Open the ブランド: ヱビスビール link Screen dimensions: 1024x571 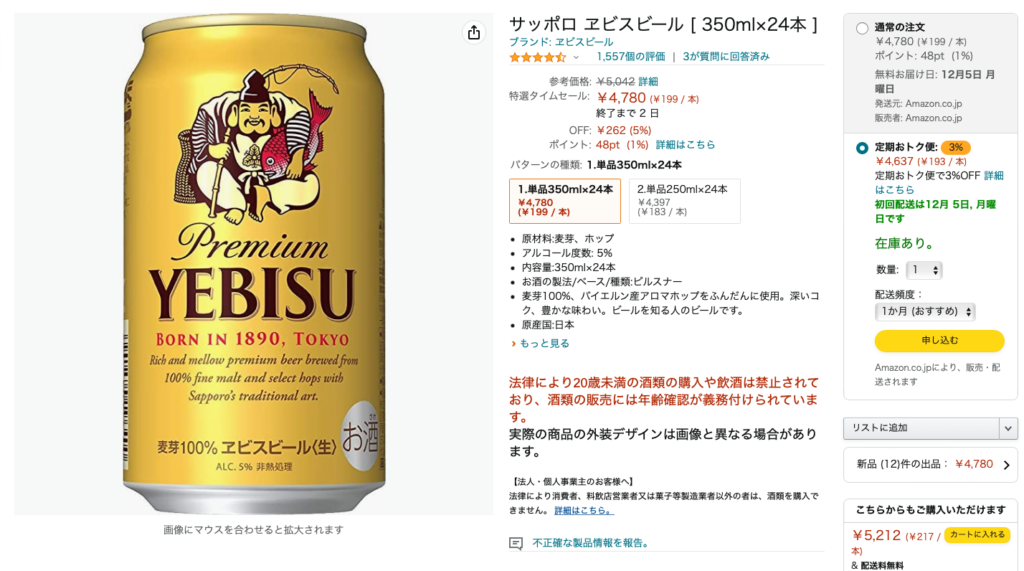(561, 42)
